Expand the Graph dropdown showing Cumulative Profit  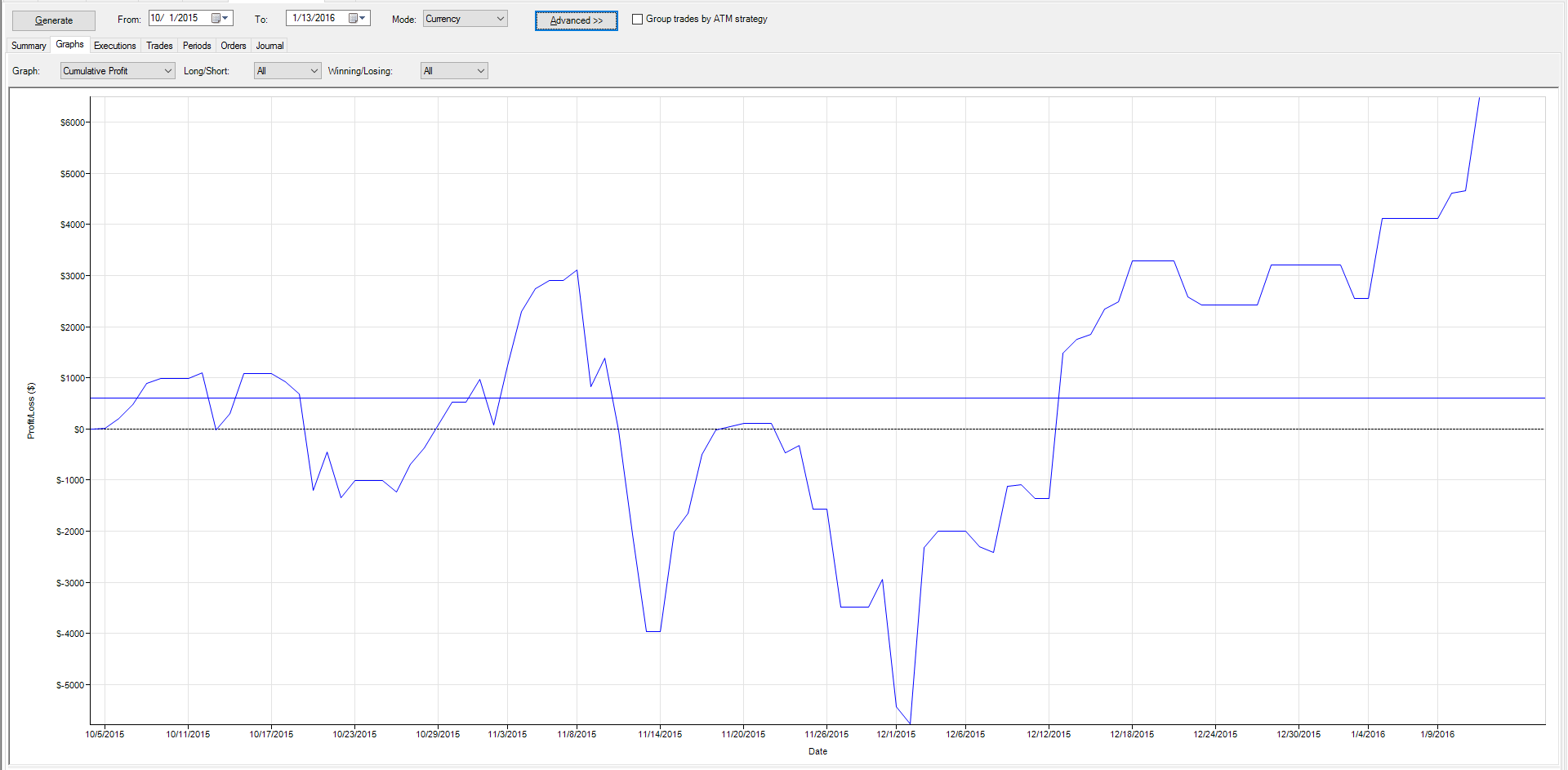point(118,71)
